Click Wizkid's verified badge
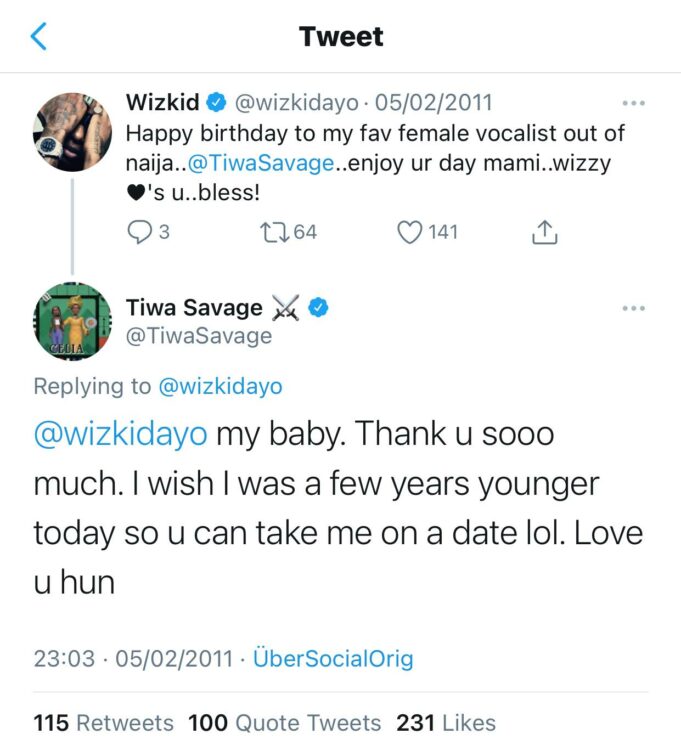Screen dimensions: 681x745 [x=215, y=102]
